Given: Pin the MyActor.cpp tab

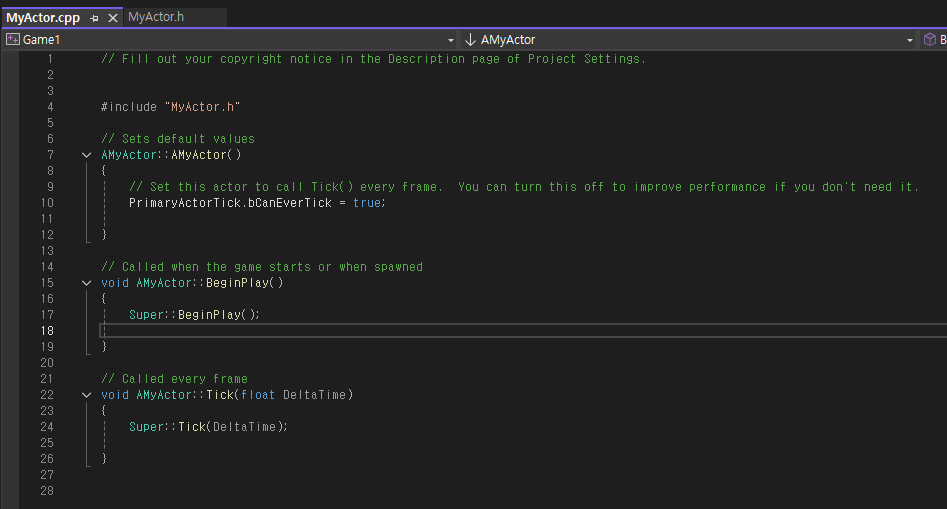Looking at the screenshot, I should 94,18.
